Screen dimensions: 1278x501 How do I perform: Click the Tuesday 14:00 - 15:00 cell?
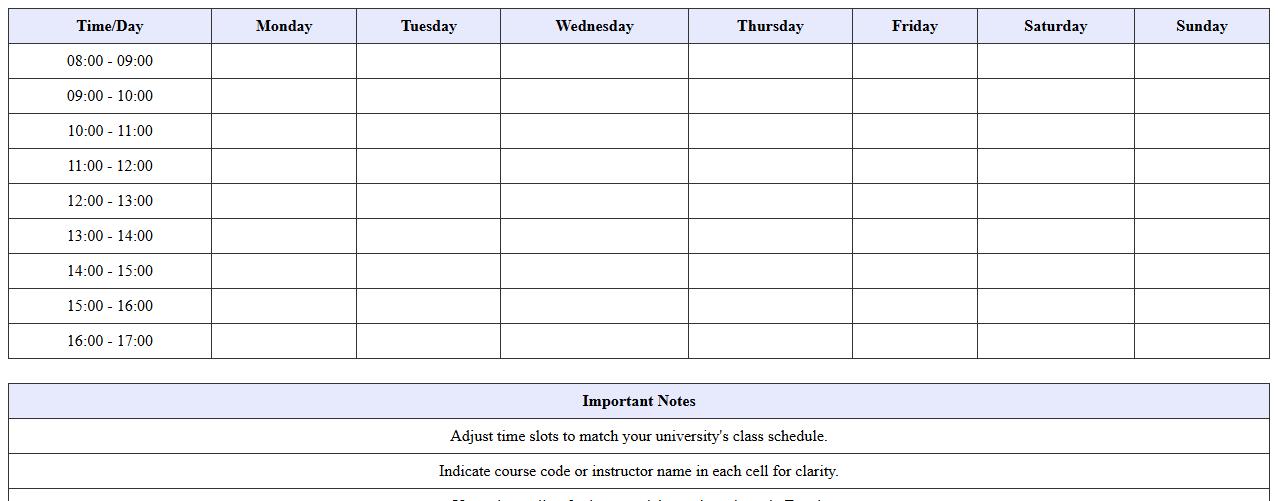[428, 271]
